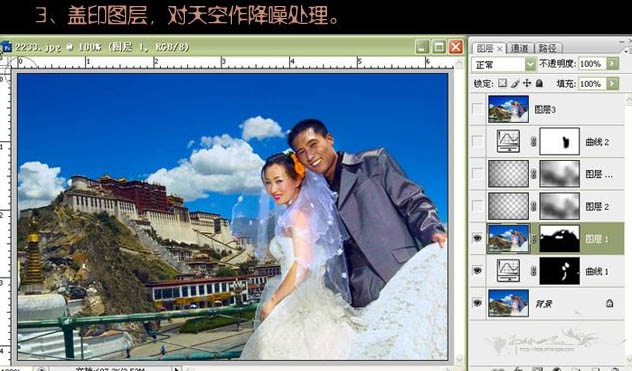Viewport: 632px width, 371px height.
Task: Toggle mask link icon on 图层 1
Action: click(533, 238)
